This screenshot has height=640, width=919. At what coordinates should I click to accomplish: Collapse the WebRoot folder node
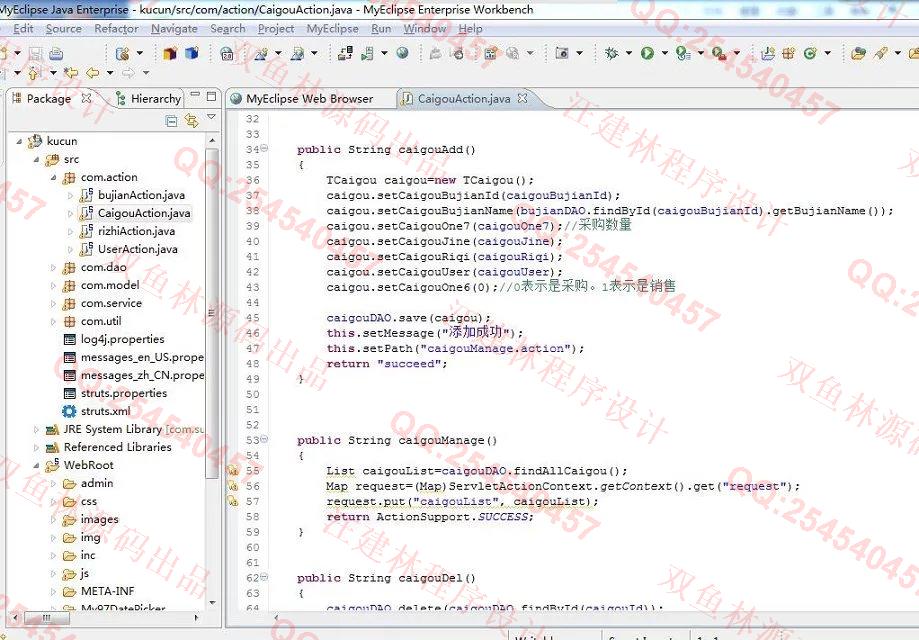click(x=36, y=466)
